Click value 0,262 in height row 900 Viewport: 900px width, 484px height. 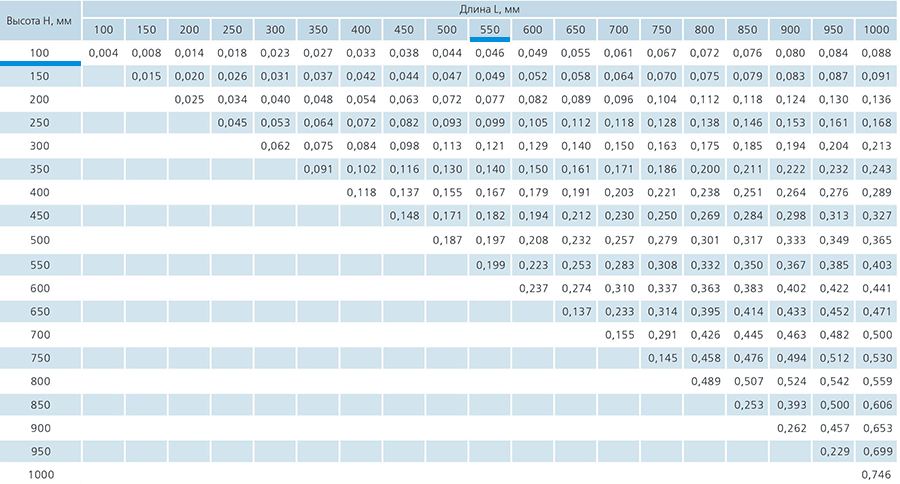tap(791, 428)
